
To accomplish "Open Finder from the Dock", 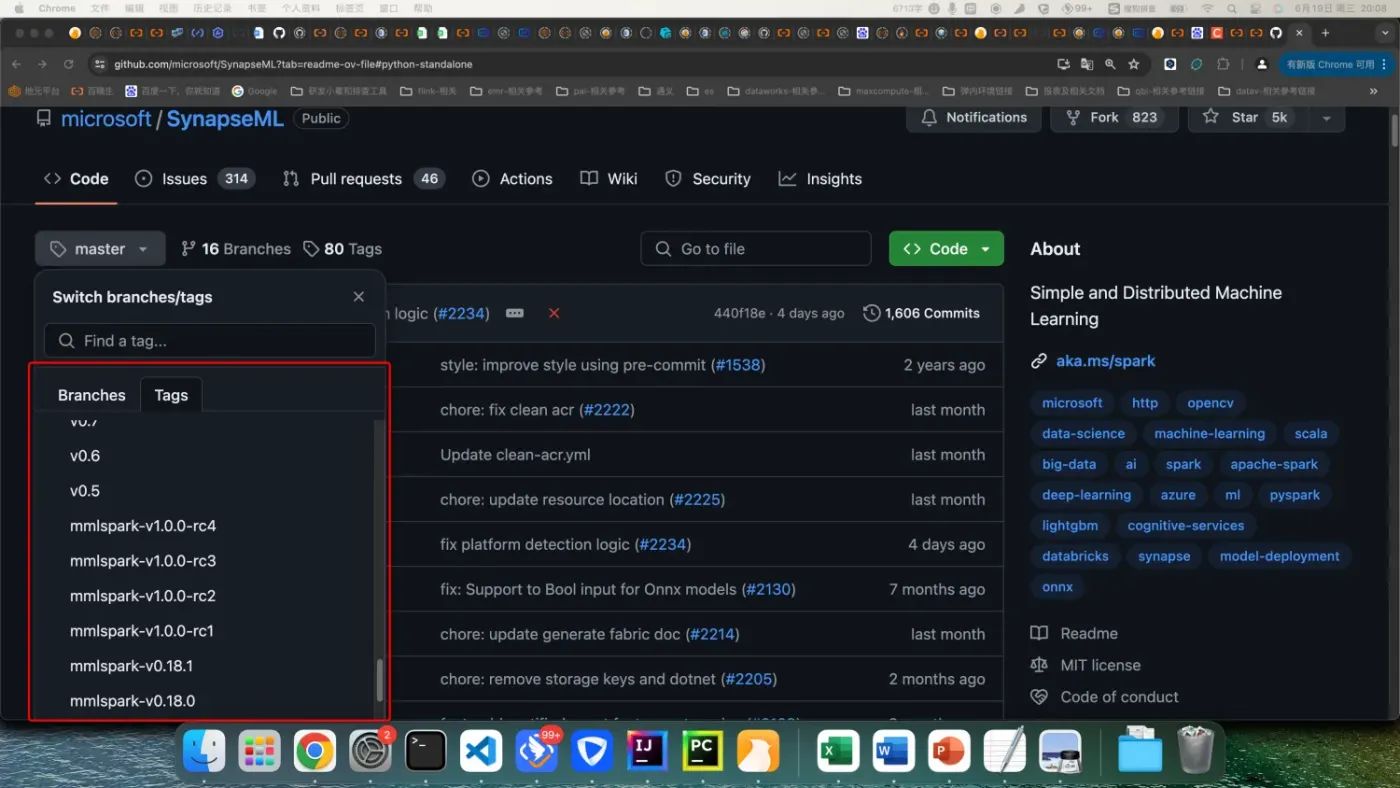I will point(204,750).
